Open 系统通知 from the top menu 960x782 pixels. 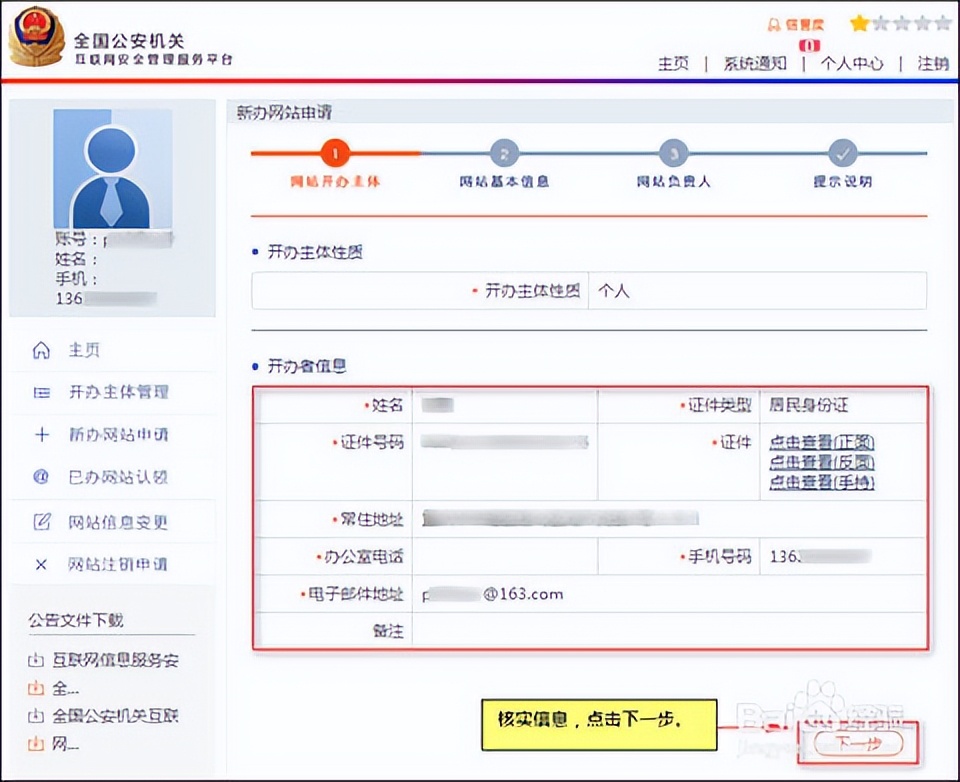click(751, 63)
